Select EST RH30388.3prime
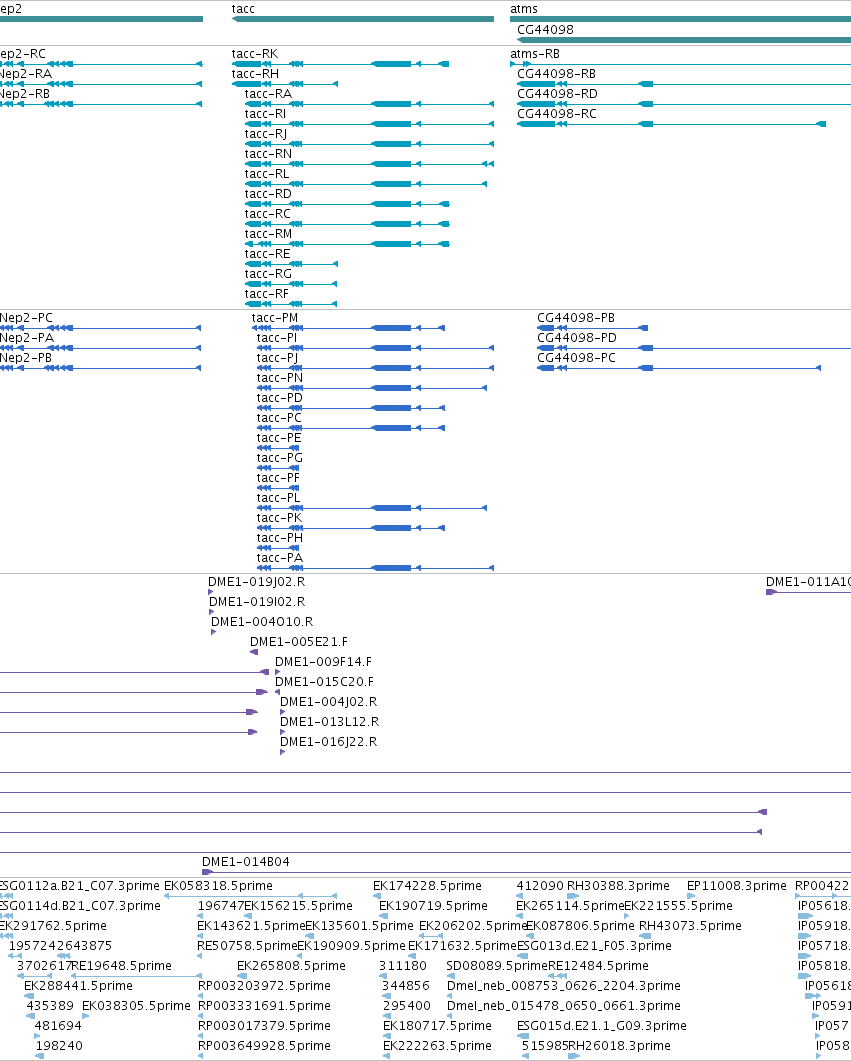Image resolution: width=851 pixels, height=1061 pixels. (x=573, y=896)
